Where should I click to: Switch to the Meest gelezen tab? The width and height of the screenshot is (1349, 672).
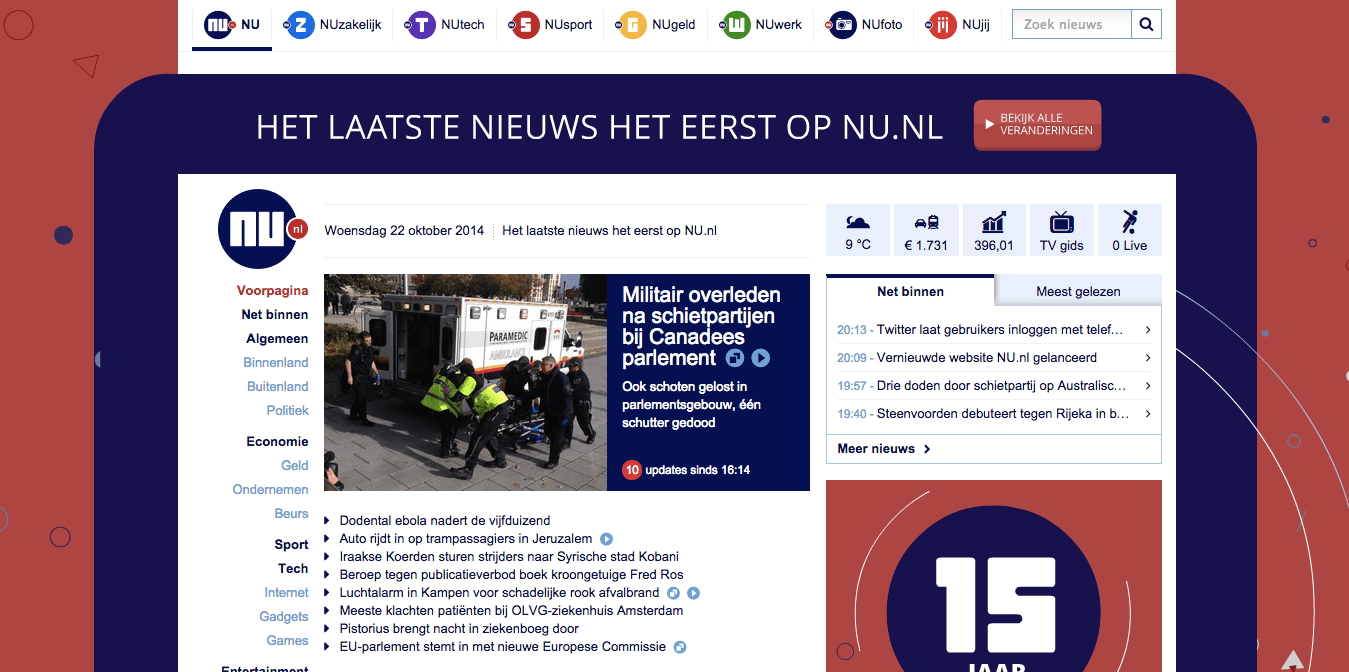(1078, 292)
